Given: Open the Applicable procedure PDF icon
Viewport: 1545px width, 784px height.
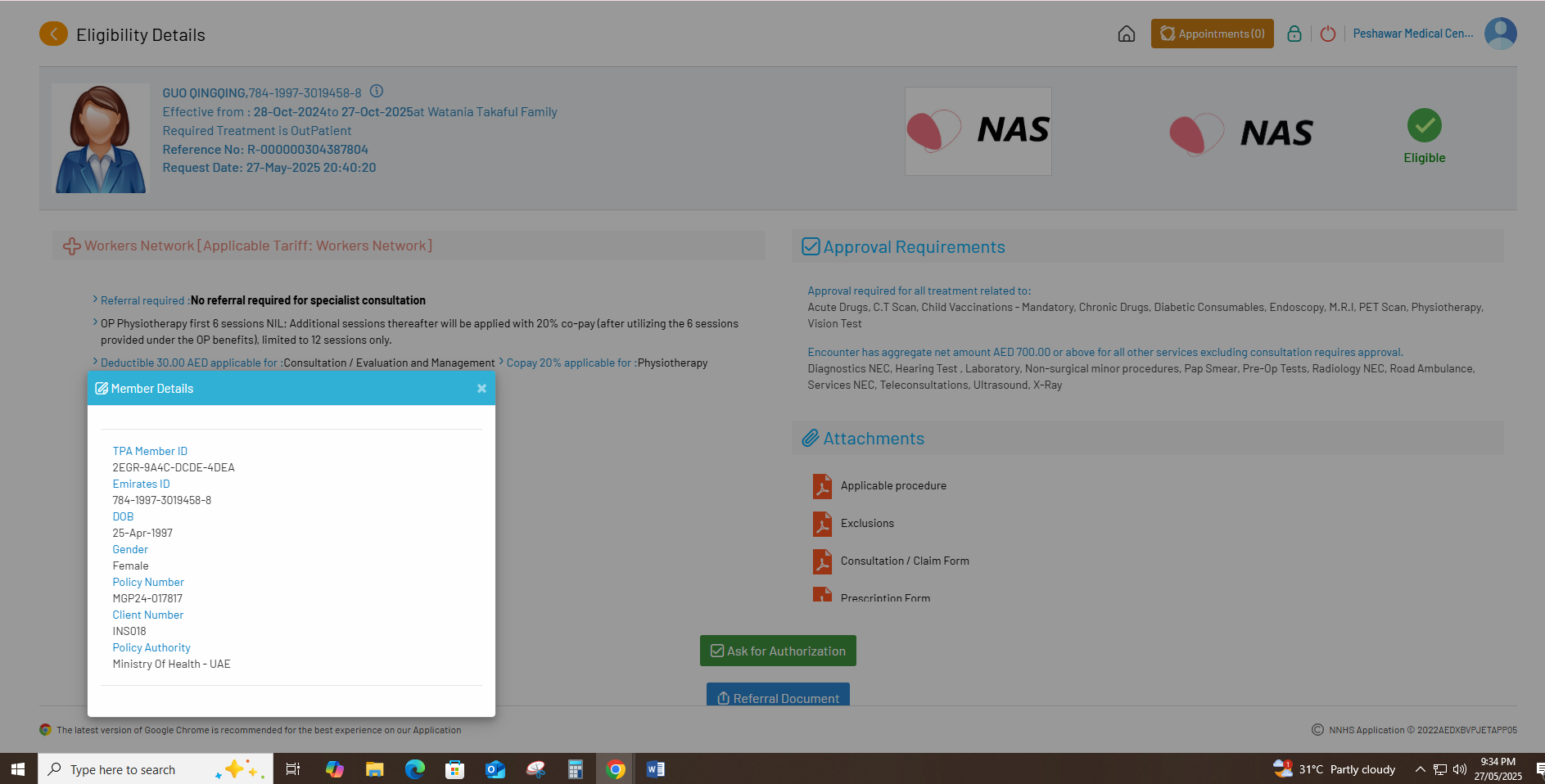Looking at the screenshot, I should point(822,486).
